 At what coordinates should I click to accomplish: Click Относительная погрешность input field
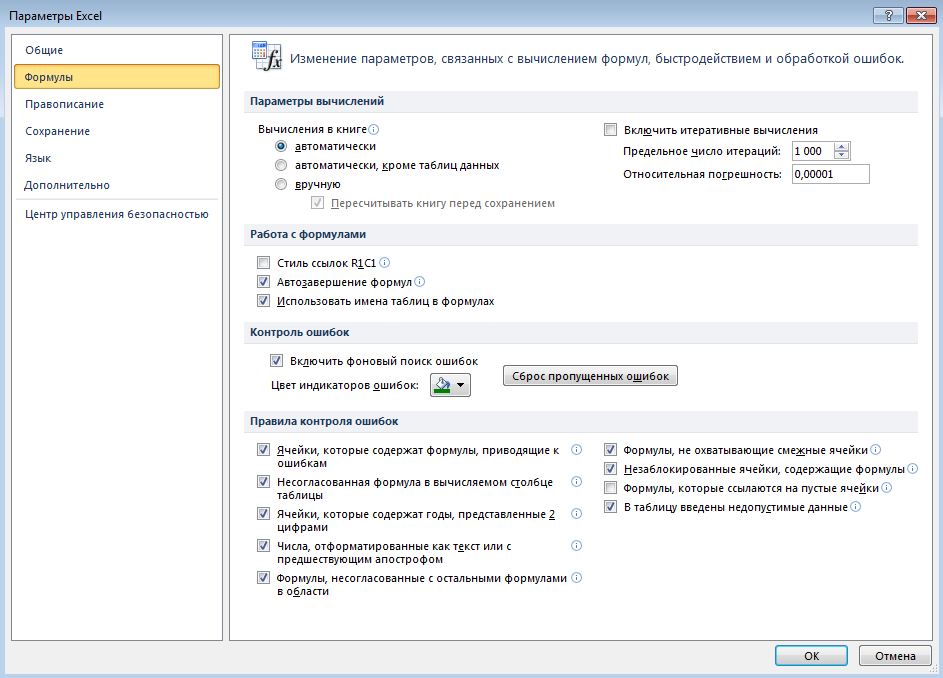pyautogui.click(x=831, y=174)
